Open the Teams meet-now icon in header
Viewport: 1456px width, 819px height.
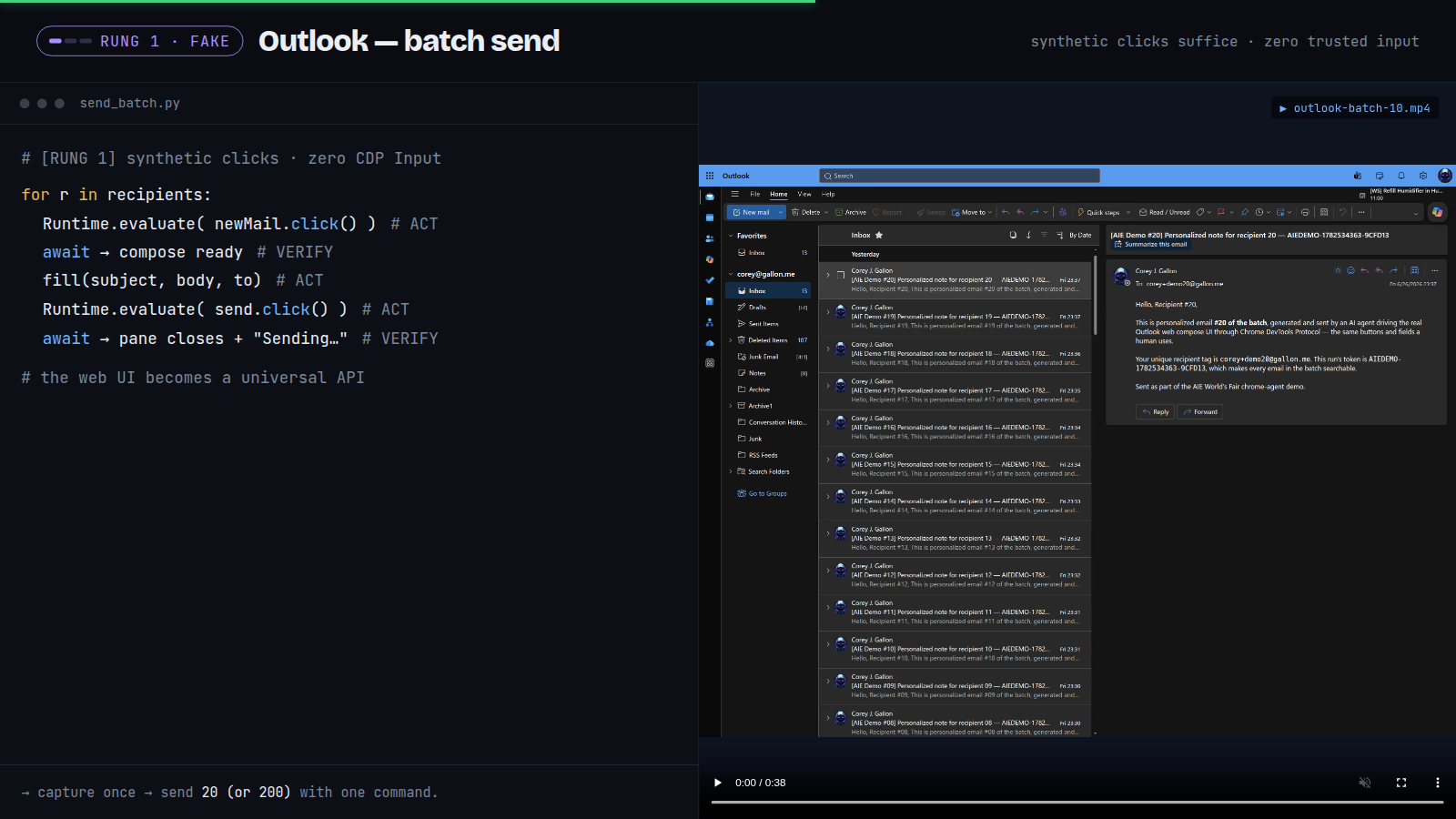(x=1358, y=176)
